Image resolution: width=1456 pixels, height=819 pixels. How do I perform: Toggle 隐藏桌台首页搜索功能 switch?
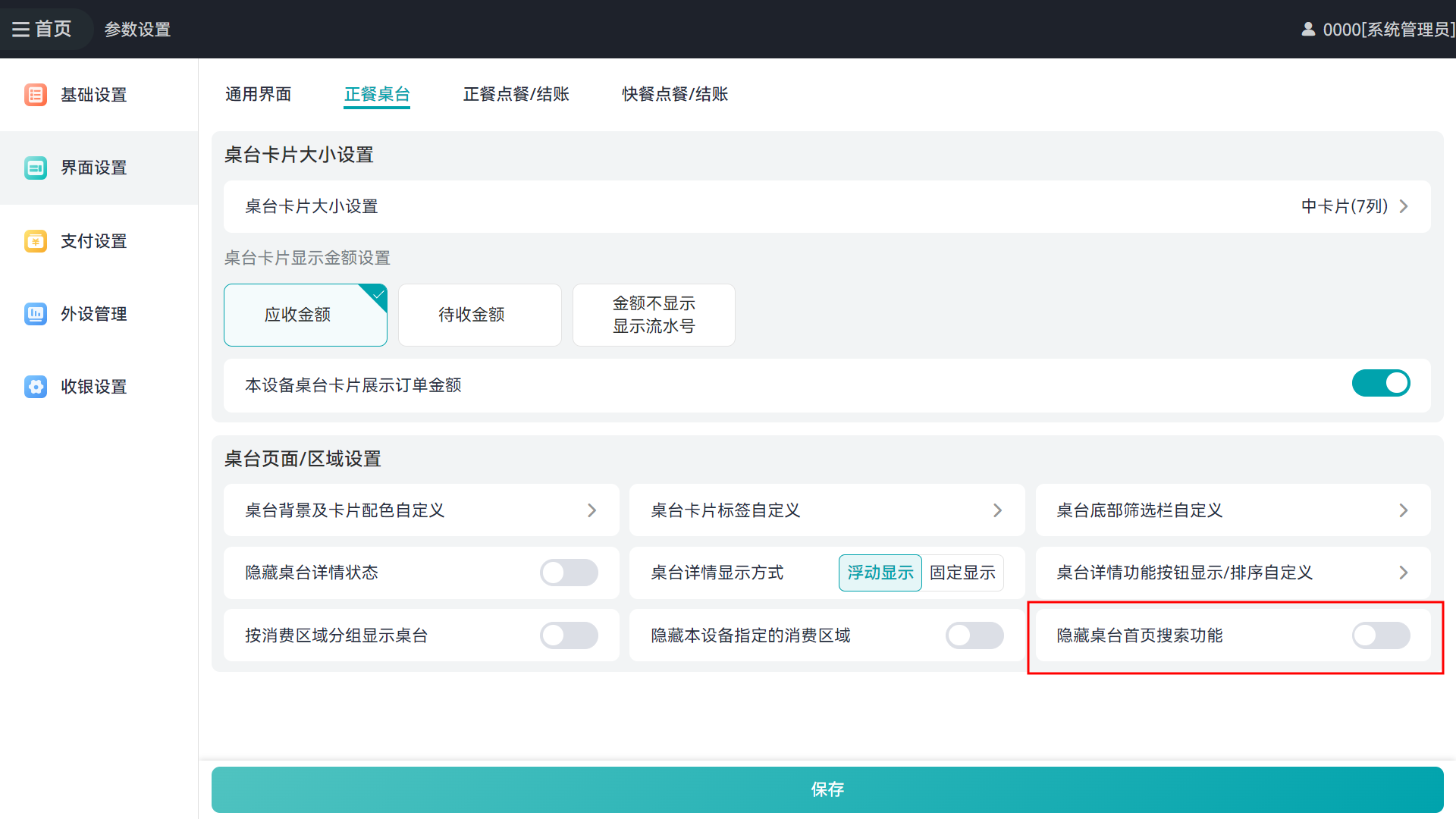[x=1381, y=635]
